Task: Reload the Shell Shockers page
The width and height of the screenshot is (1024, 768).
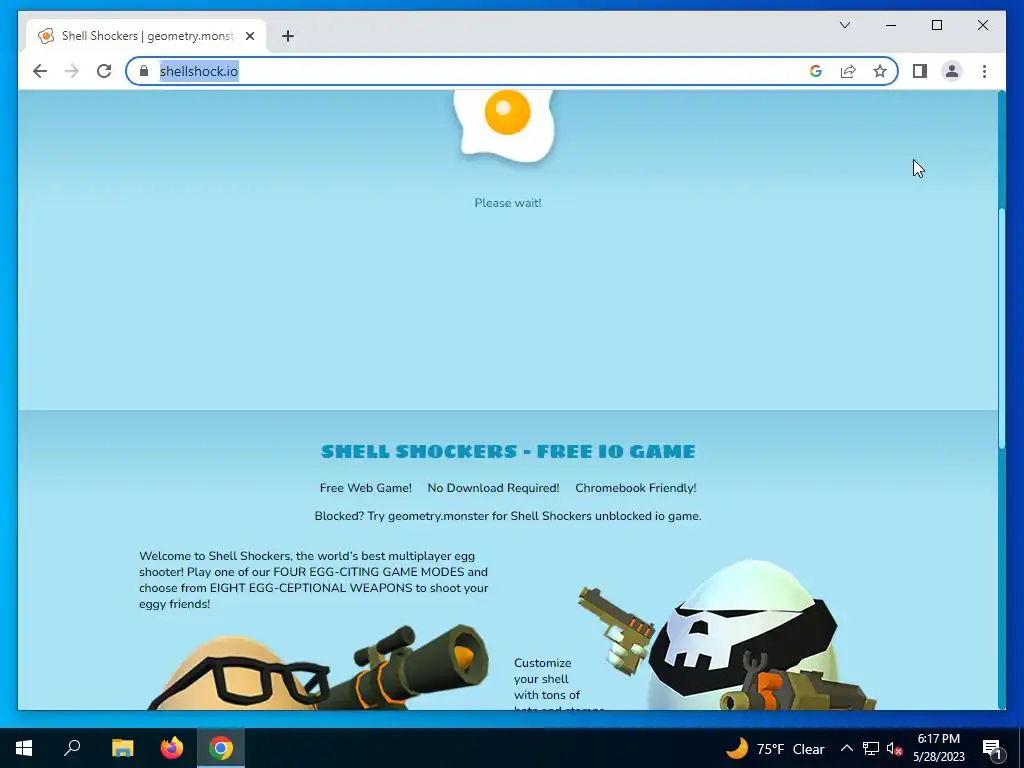Action: pyautogui.click(x=104, y=71)
